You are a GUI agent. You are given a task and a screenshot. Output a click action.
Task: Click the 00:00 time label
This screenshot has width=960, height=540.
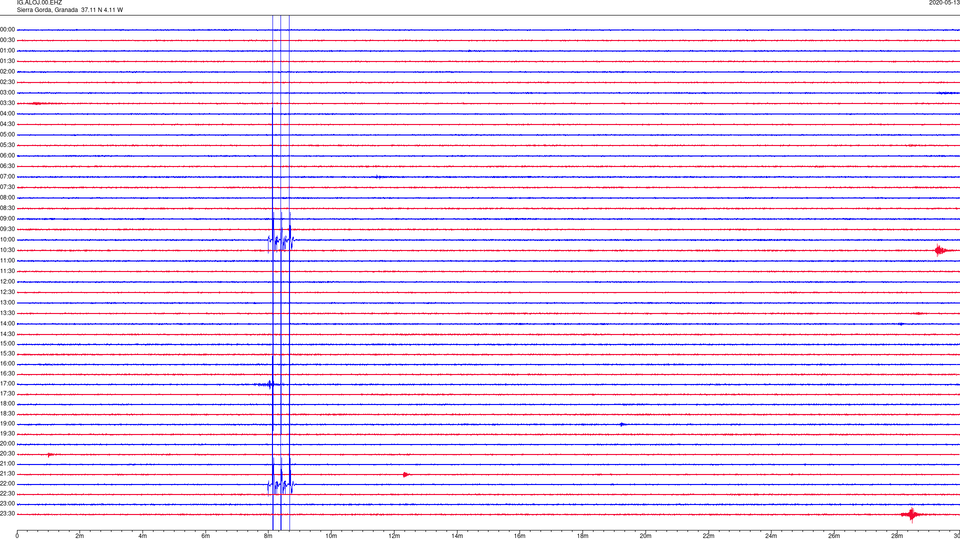tap(7, 29)
